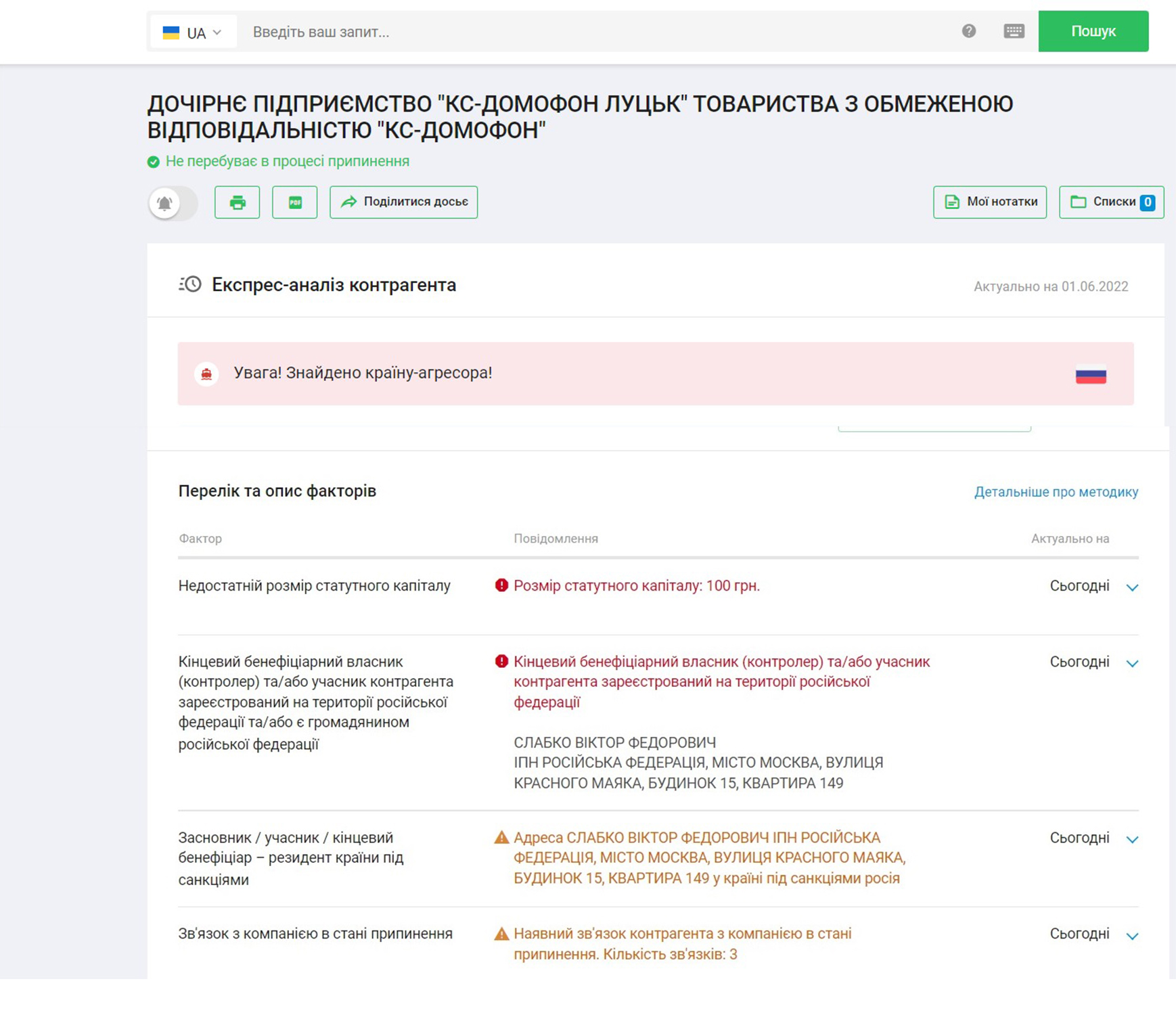This screenshot has height=1015, width=1176.
Task: Open the Списки lists button
Action: point(1110,202)
